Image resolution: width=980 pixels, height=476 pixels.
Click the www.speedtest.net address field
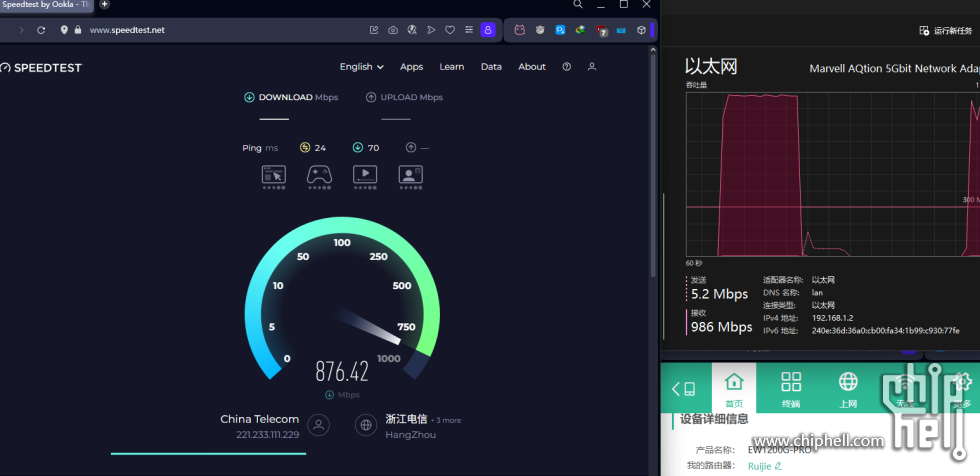pyautogui.click(x=127, y=30)
